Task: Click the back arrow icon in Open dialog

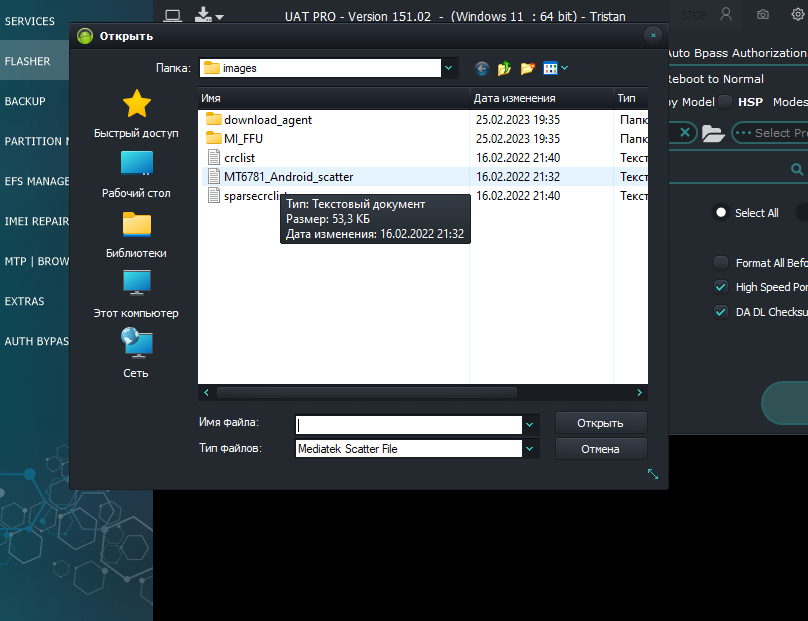Action: (482, 68)
